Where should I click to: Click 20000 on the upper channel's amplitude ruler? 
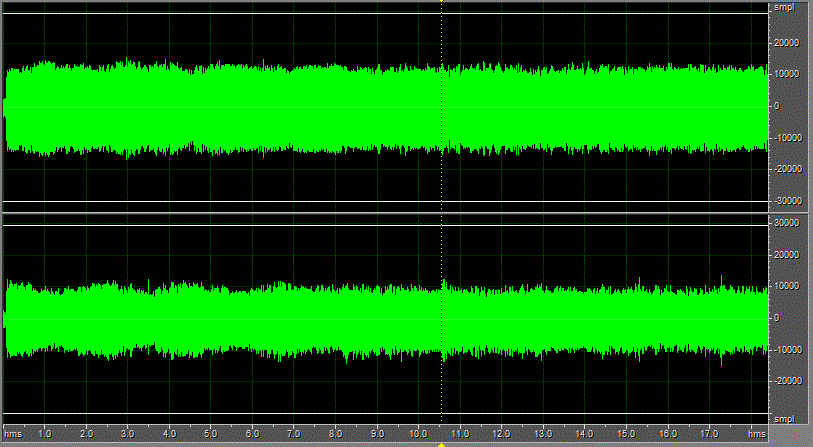coord(787,43)
